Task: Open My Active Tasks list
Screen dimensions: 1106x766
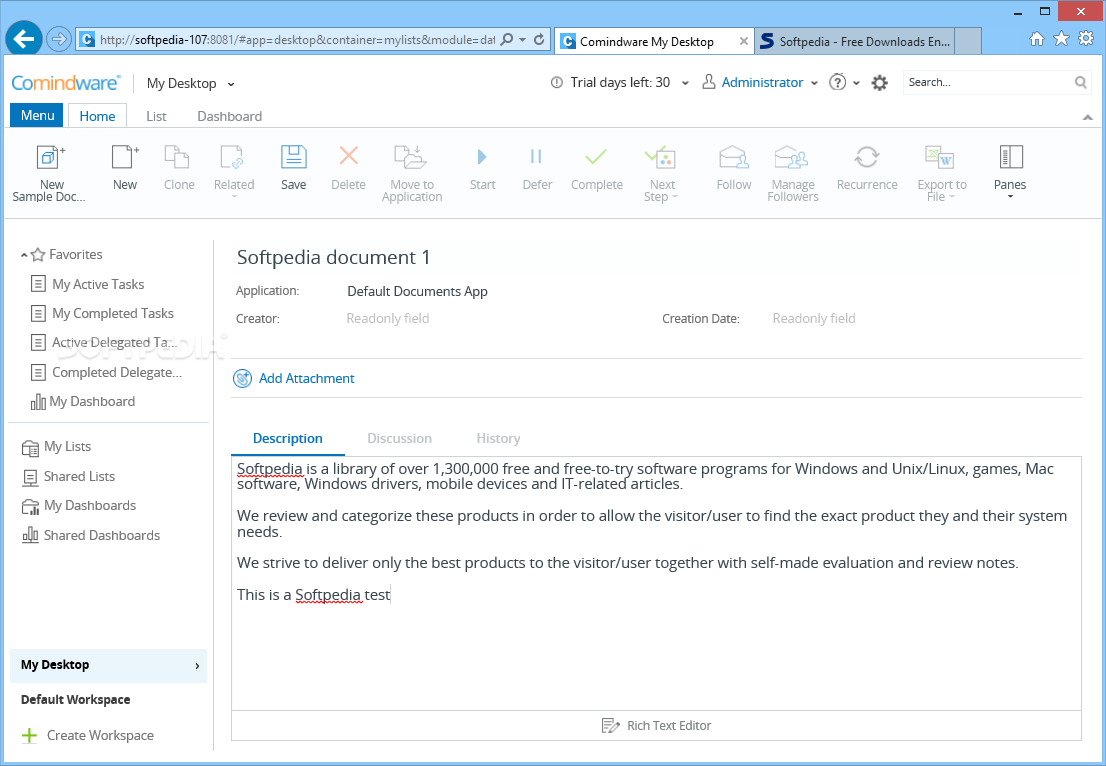Action: pyautogui.click(x=88, y=284)
